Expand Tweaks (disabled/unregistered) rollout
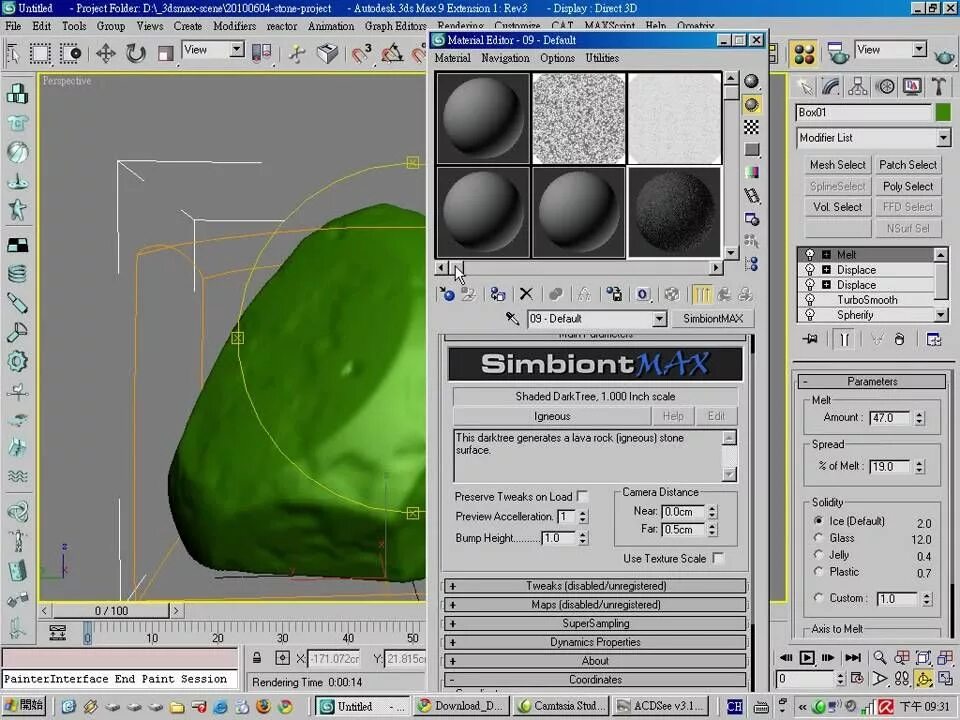Image resolution: width=960 pixels, height=720 pixels. click(595, 586)
